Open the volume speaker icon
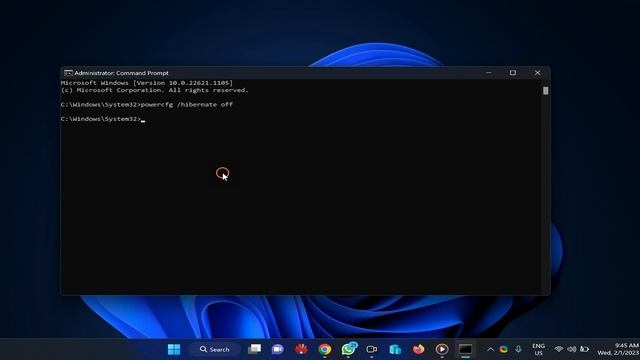This screenshot has width=640, height=360. [x=571, y=349]
